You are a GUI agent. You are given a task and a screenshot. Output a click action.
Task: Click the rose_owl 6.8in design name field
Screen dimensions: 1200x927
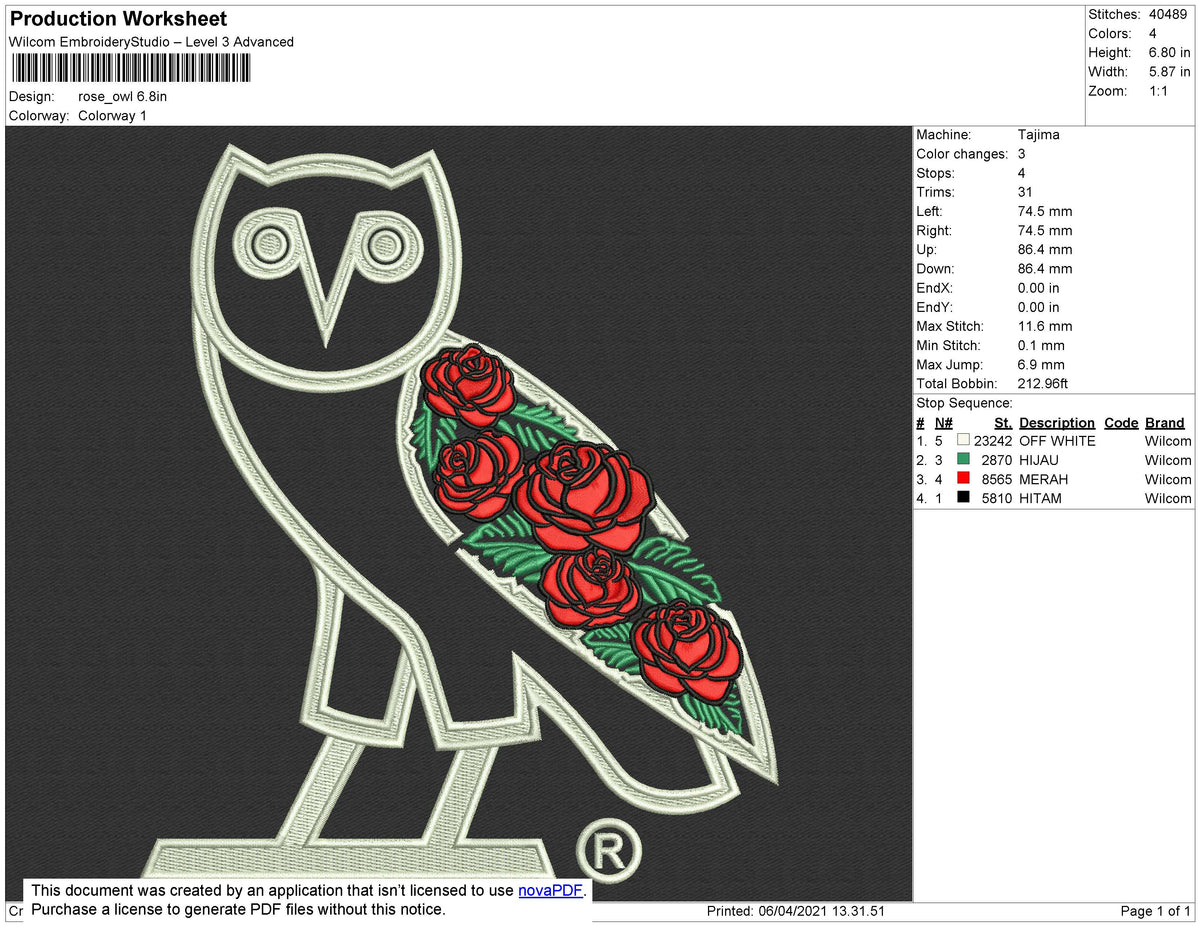pyautogui.click(x=123, y=96)
